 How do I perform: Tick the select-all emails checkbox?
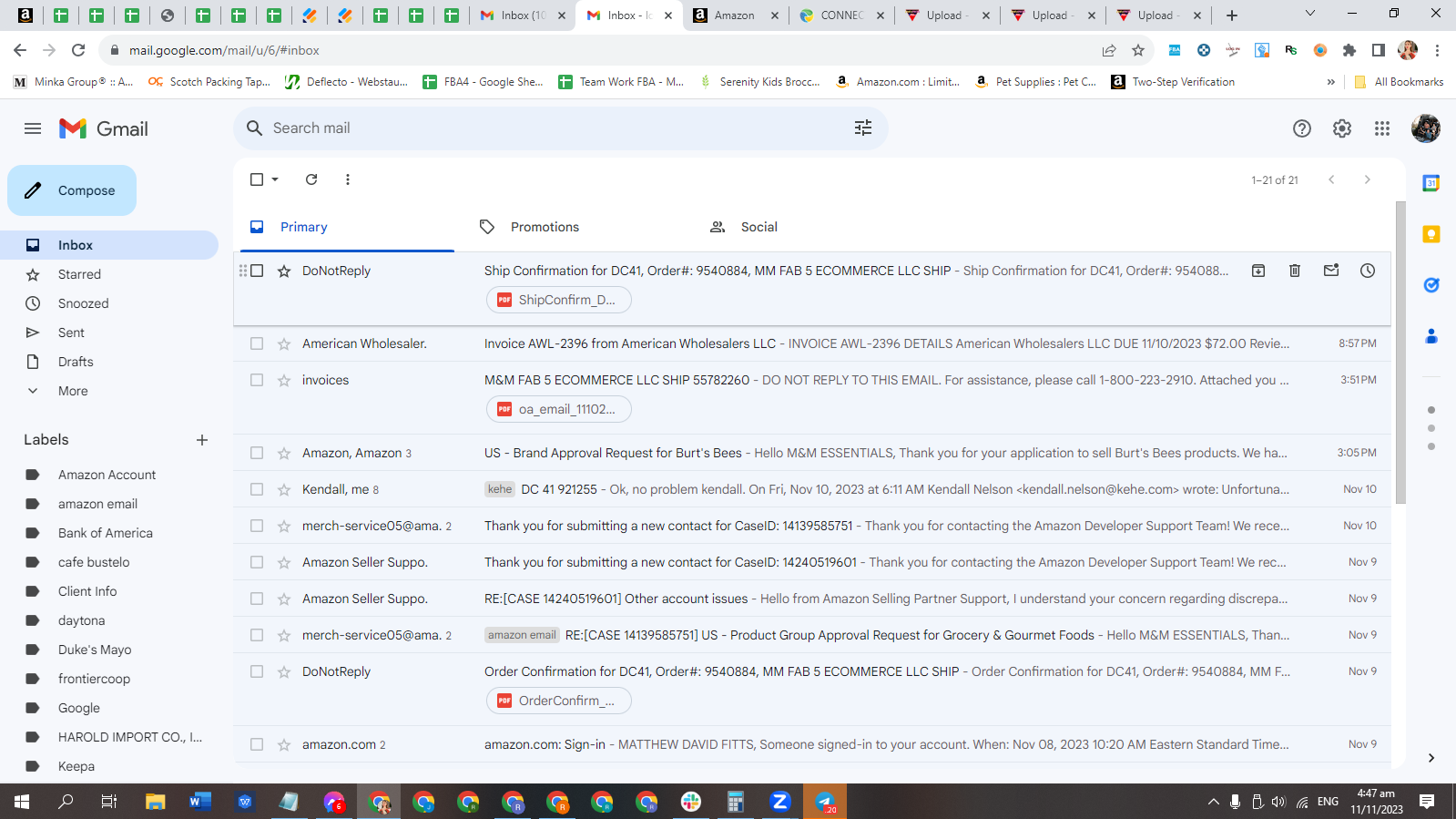(x=257, y=179)
